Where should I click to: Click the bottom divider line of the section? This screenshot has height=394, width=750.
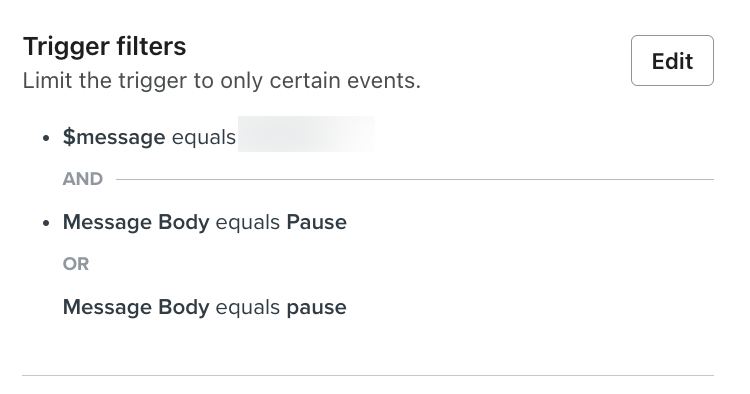(368, 375)
